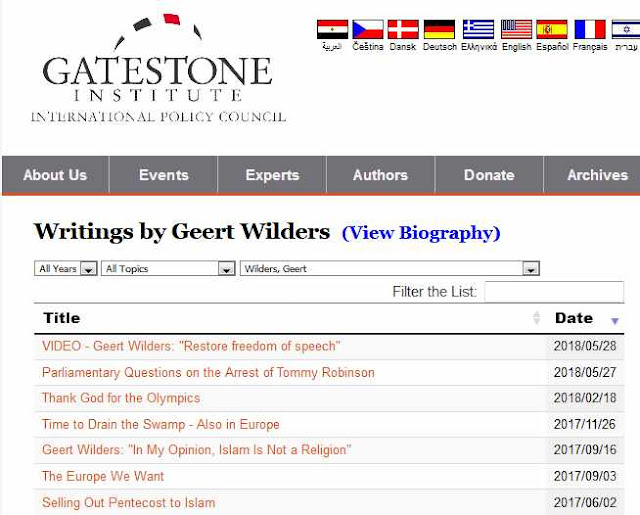This screenshot has height=515, width=640.
Task: Toggle Date column sort arrow
Action: point(615,321)
